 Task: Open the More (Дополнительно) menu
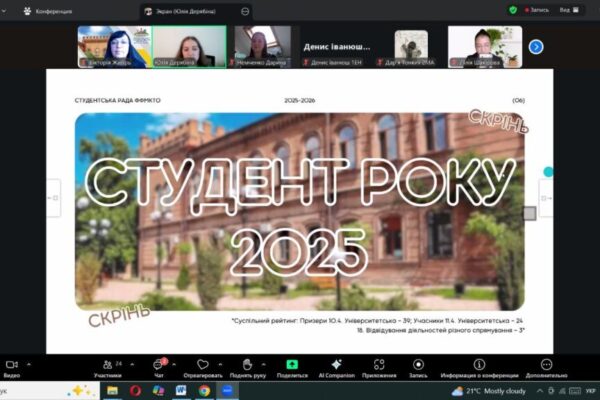(546, 367)
